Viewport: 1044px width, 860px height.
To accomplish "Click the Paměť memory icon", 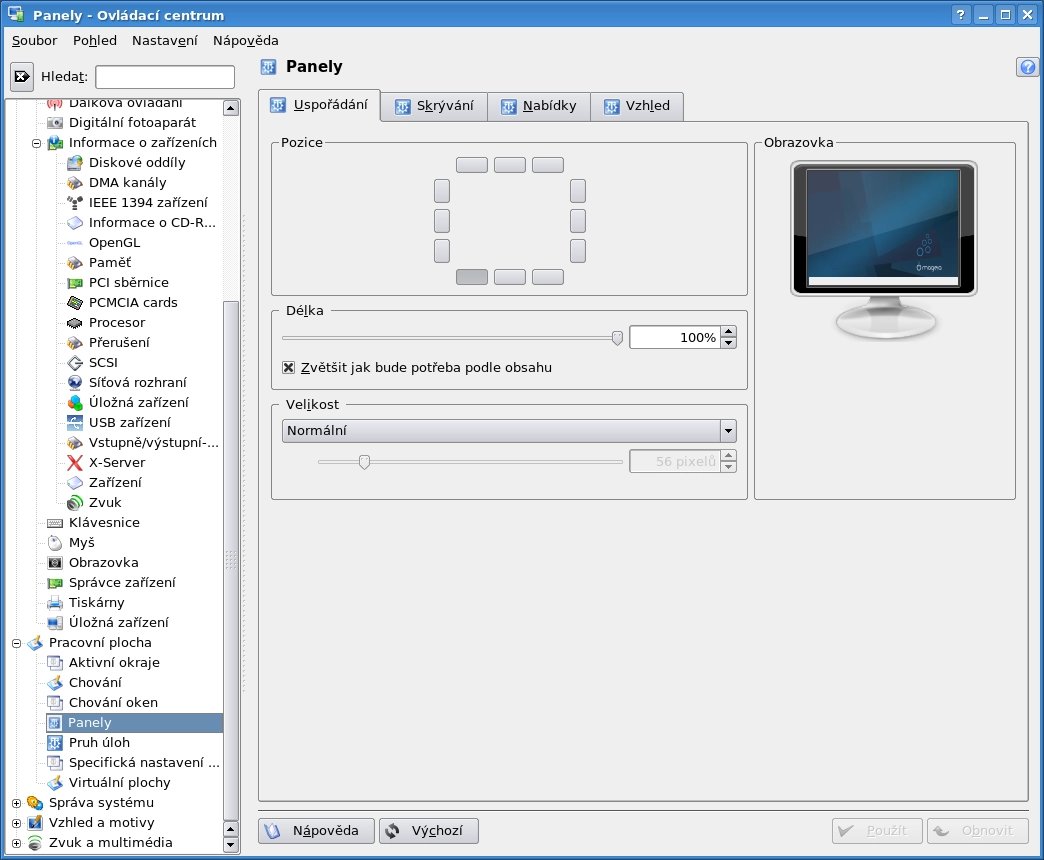I will [x=75, y=263].
